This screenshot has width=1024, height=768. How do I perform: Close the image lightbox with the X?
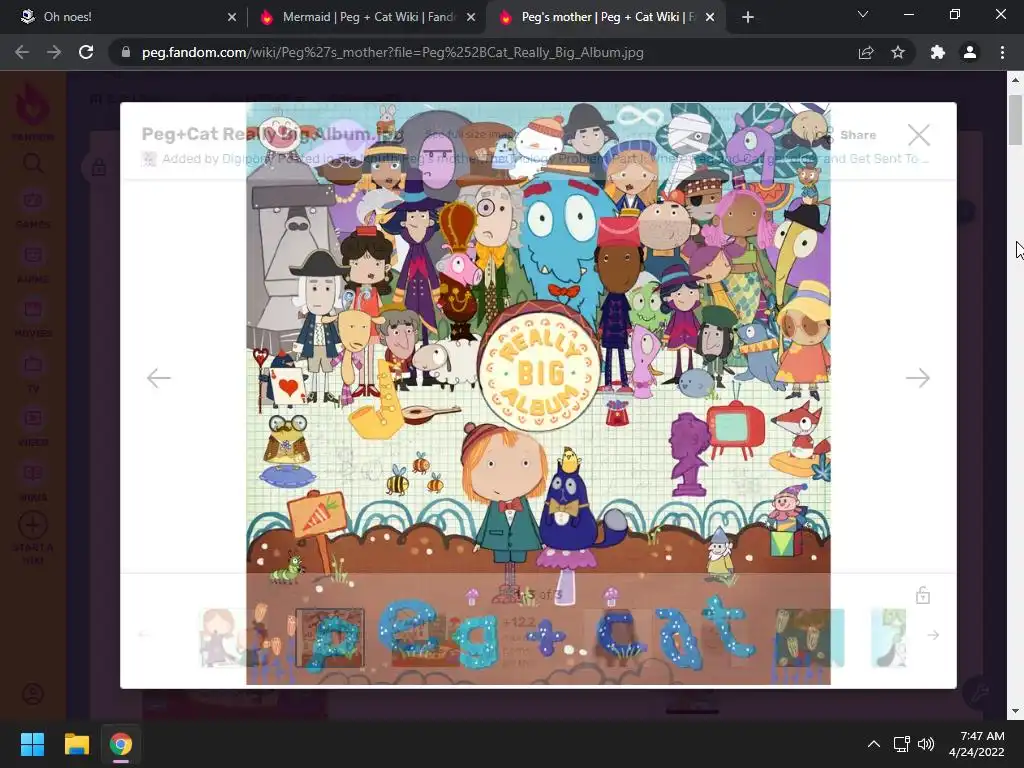(919, 135)
